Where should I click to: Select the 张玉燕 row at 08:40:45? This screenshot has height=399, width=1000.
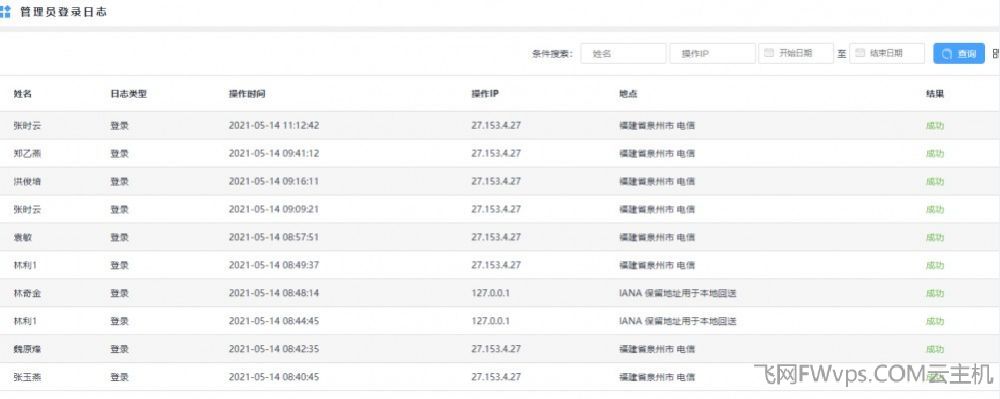tap(500, 377)
